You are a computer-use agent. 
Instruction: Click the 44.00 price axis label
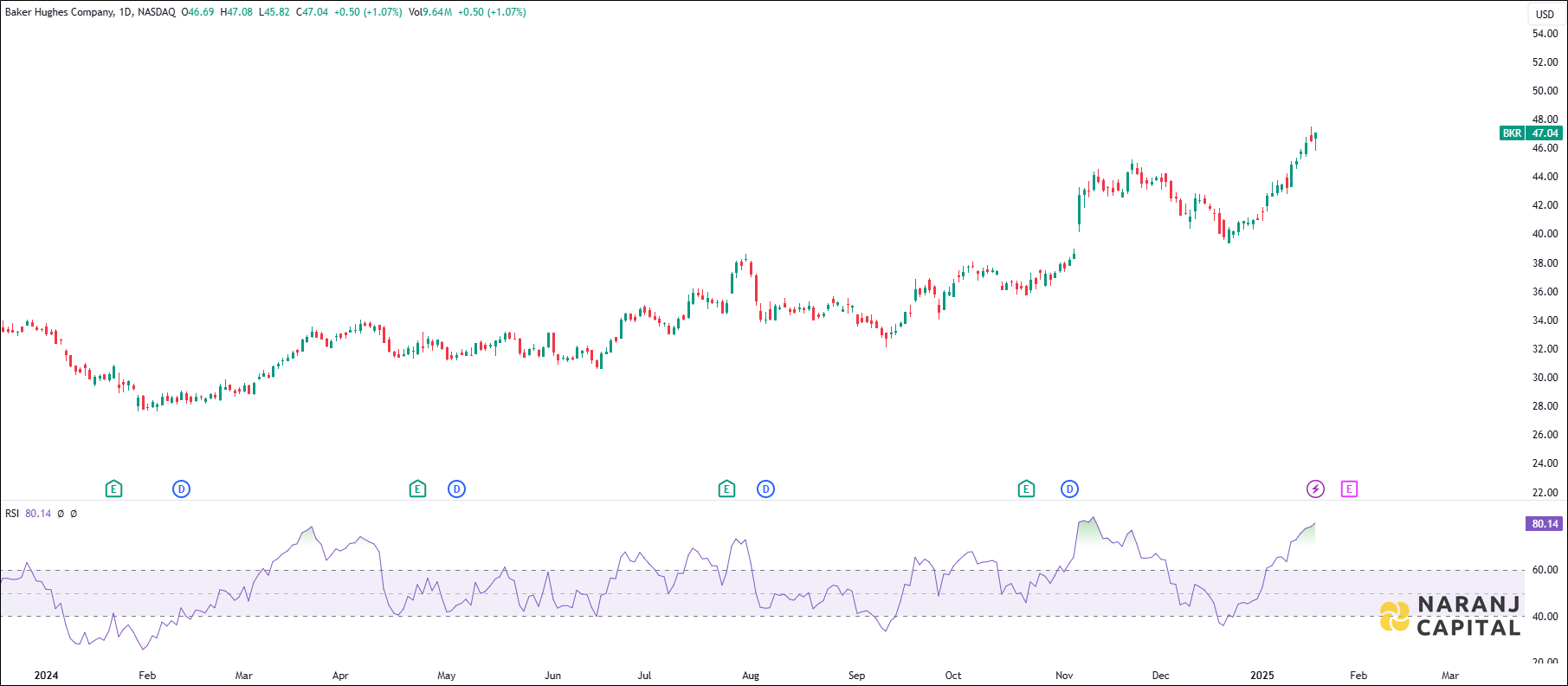[1545, 177]
